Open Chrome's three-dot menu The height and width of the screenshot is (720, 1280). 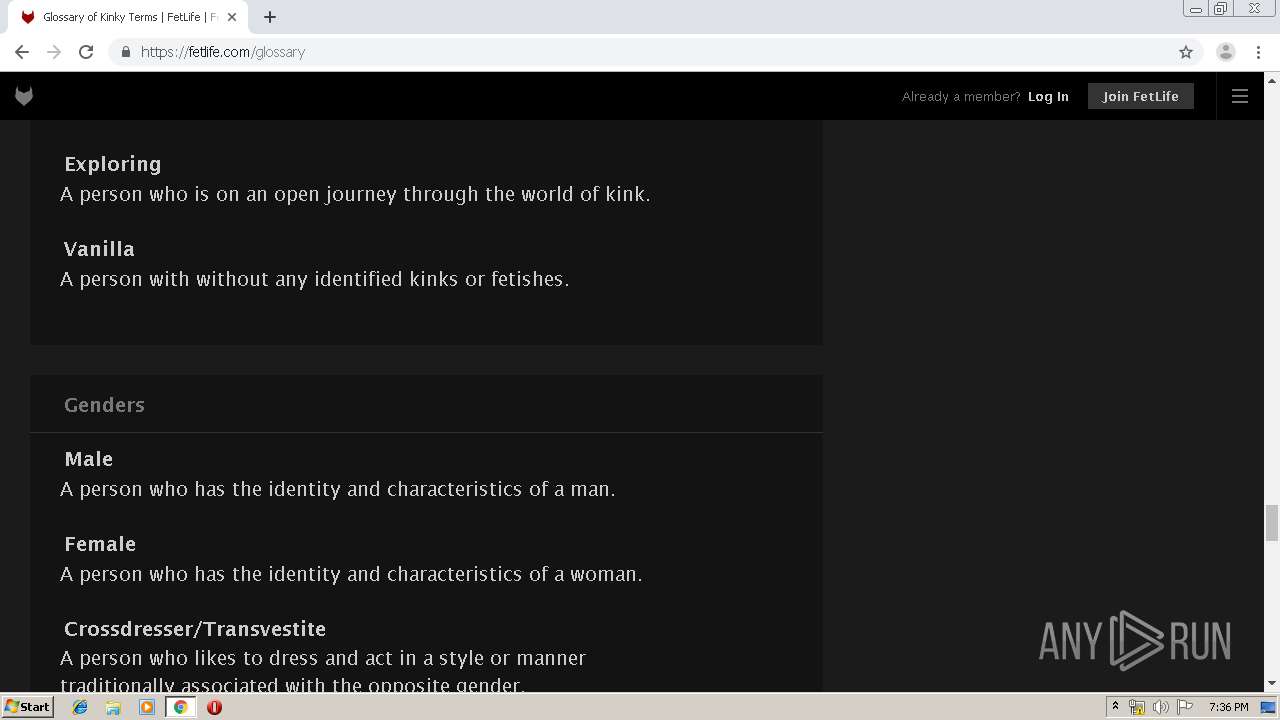tap(1258, 52)
